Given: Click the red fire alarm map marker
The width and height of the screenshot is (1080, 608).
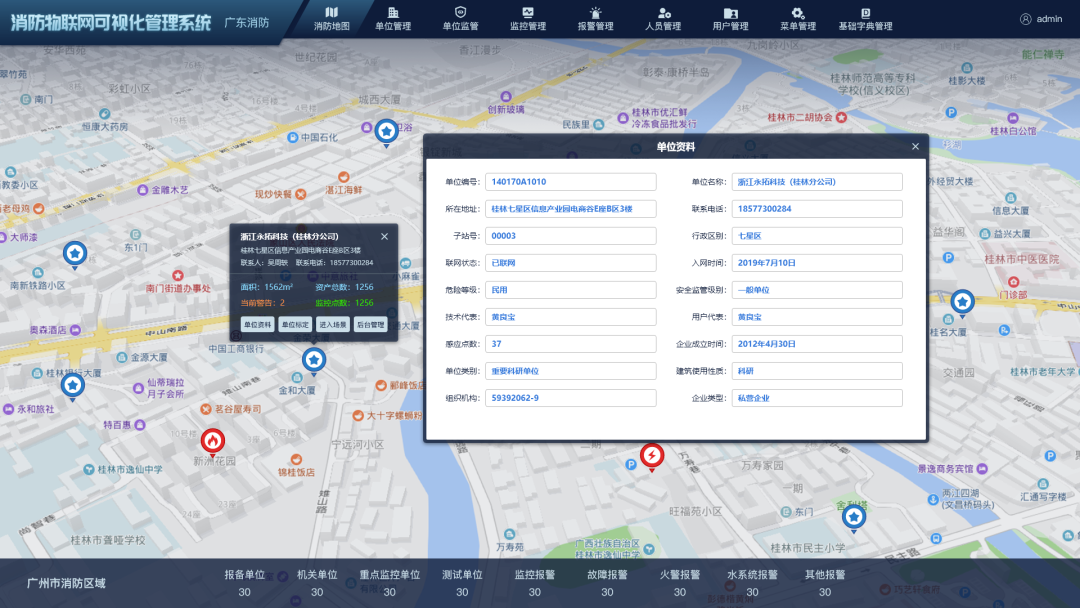Looking at the screenshot, I should tap(212, 440).
